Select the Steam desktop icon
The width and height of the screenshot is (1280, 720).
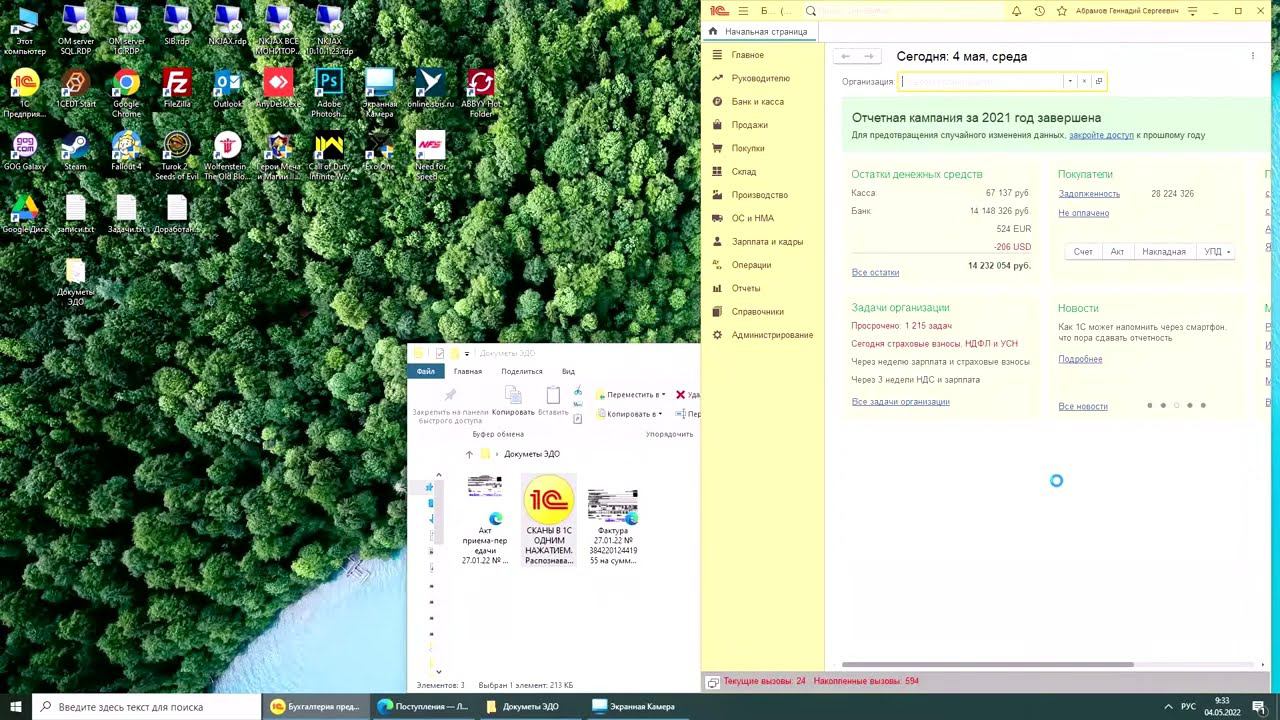point(76,152)
